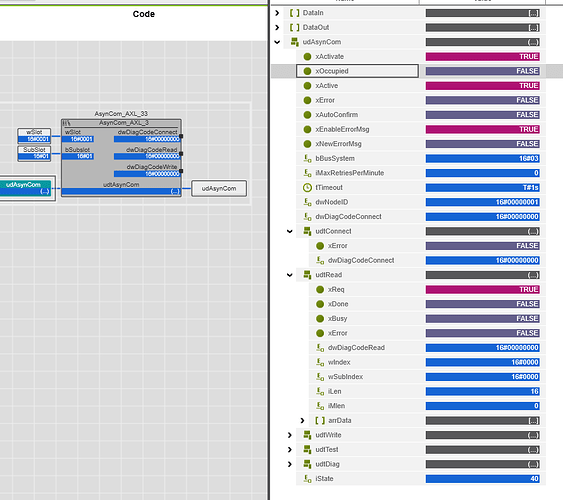Select the bBusSystem value 16#03

(x=483, y=159)
